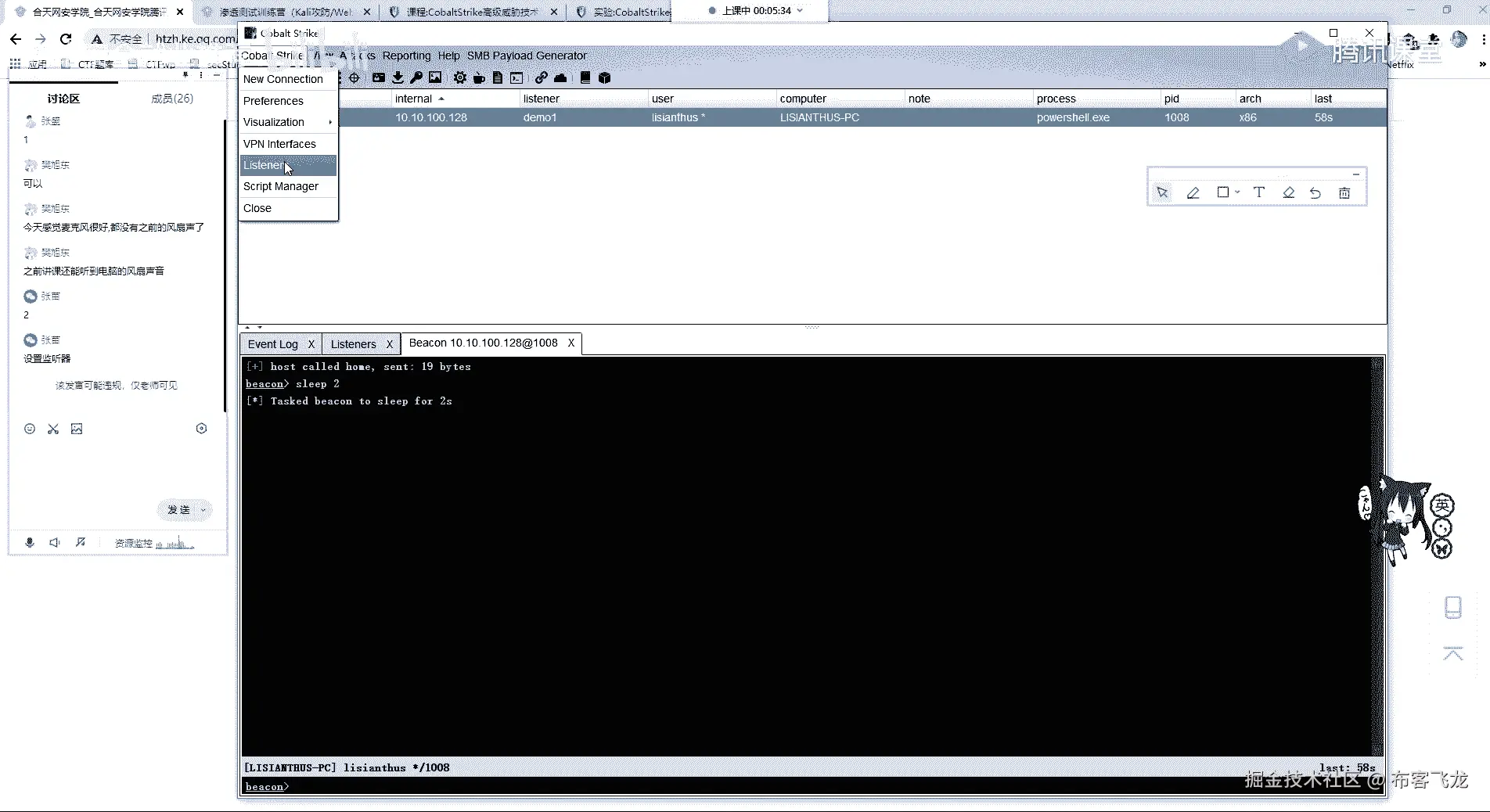Select the text annotation tool

point(1259,192)
